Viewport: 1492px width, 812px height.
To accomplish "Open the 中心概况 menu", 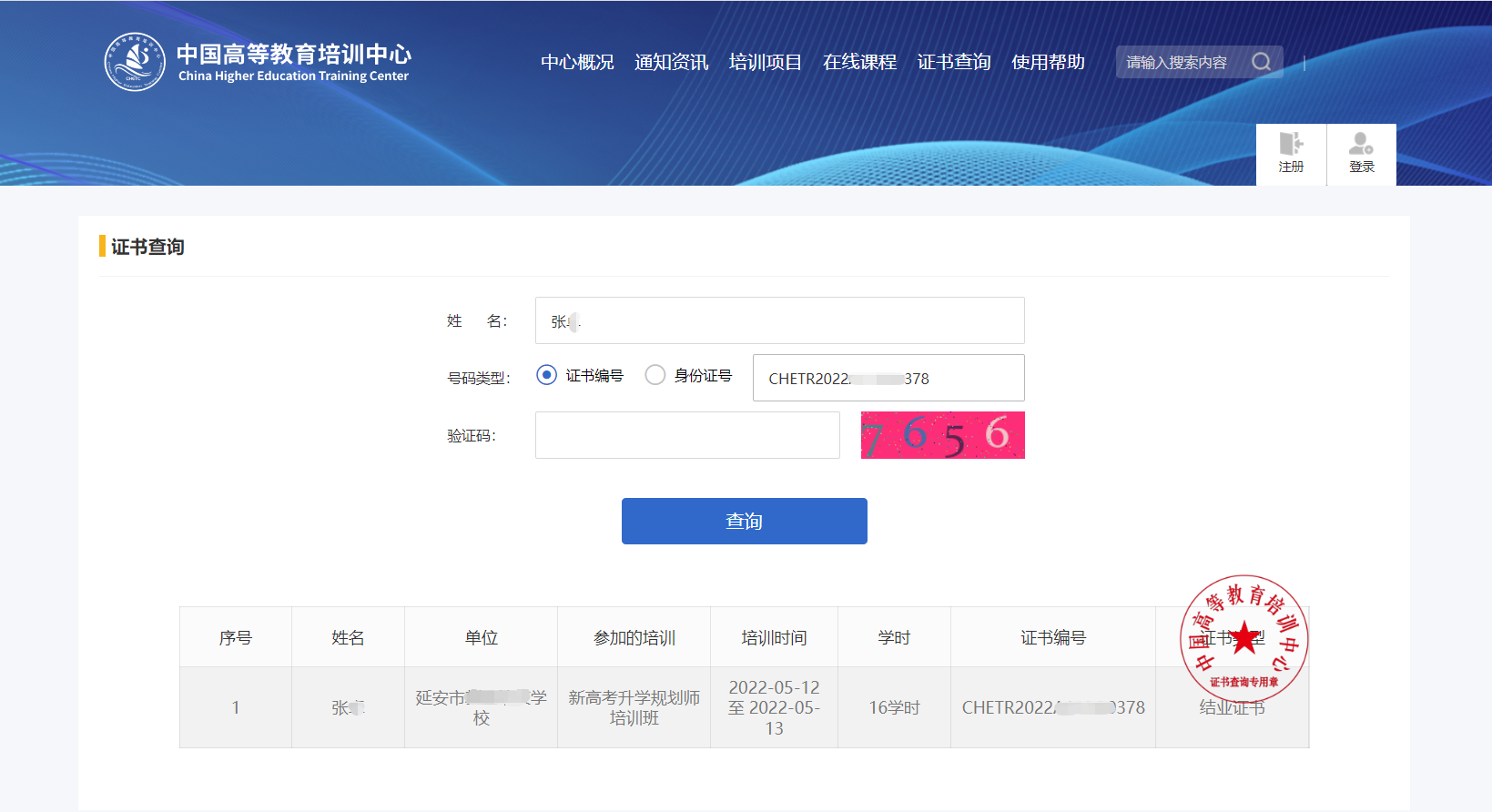I will click(577, 62).
